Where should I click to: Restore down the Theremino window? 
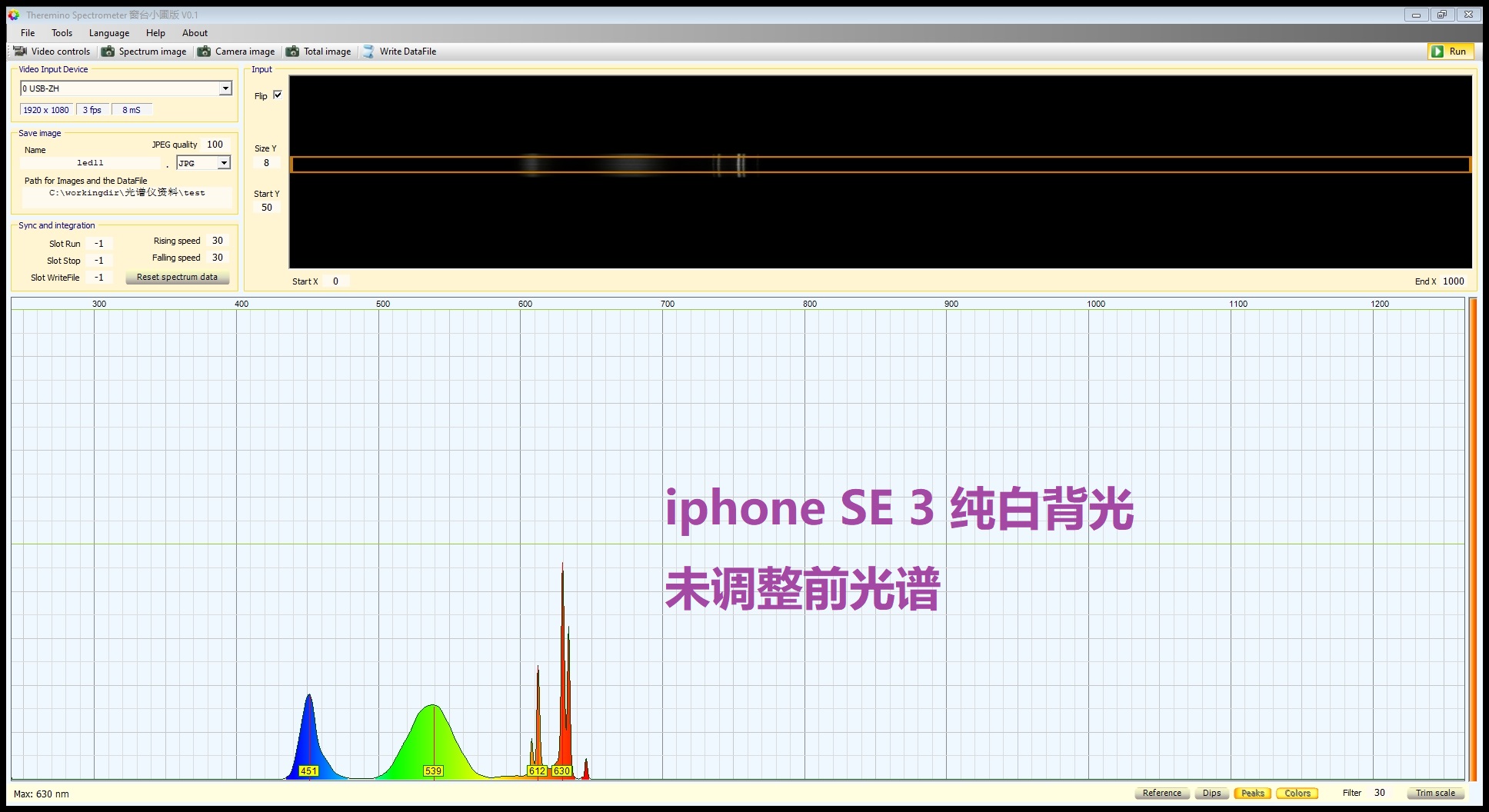1442,15
